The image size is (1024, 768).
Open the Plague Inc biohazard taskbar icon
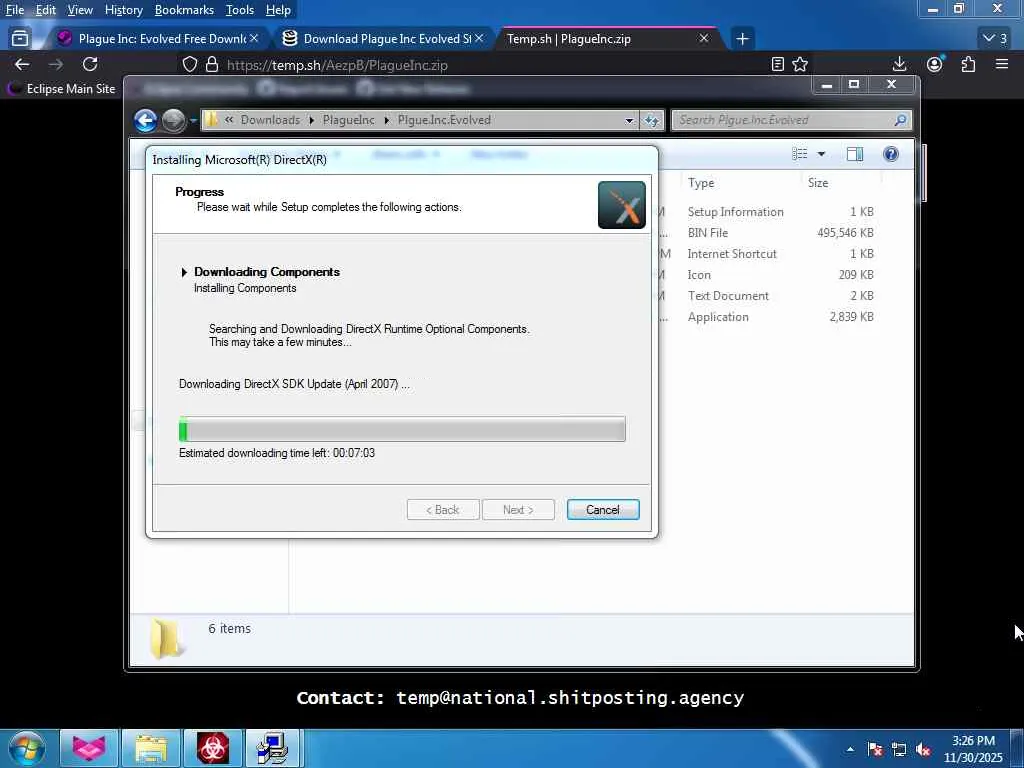click(x=213, y=748)
